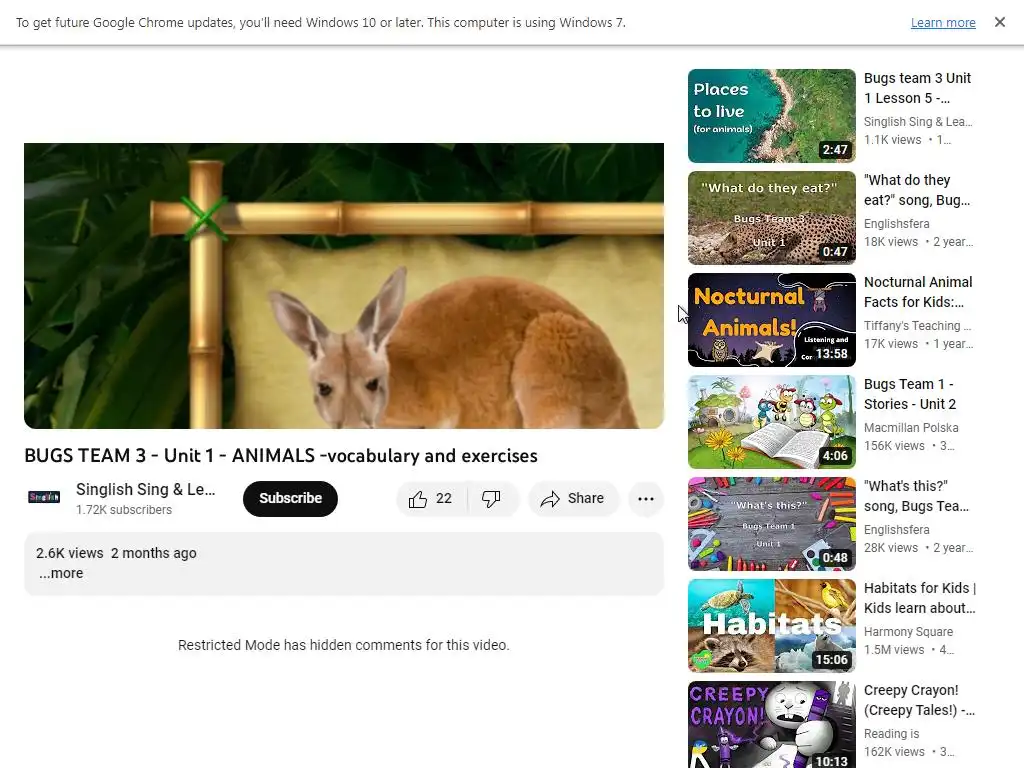Dislike the video with thumbs down icon
Image resolution: width=1024 pixels, height=768 pixels.
(492, 499)
